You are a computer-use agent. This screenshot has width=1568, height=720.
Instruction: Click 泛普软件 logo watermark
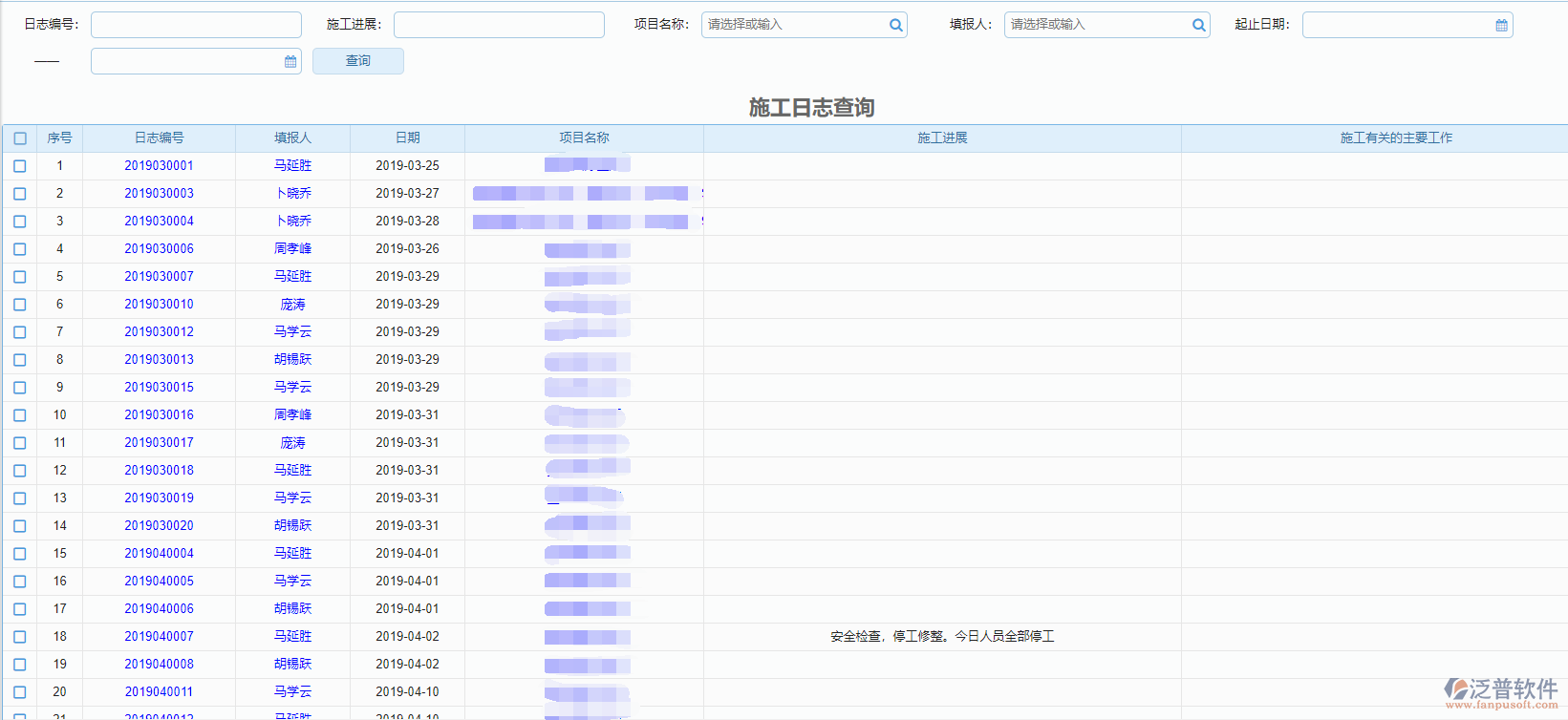[x=1500, y=693]
